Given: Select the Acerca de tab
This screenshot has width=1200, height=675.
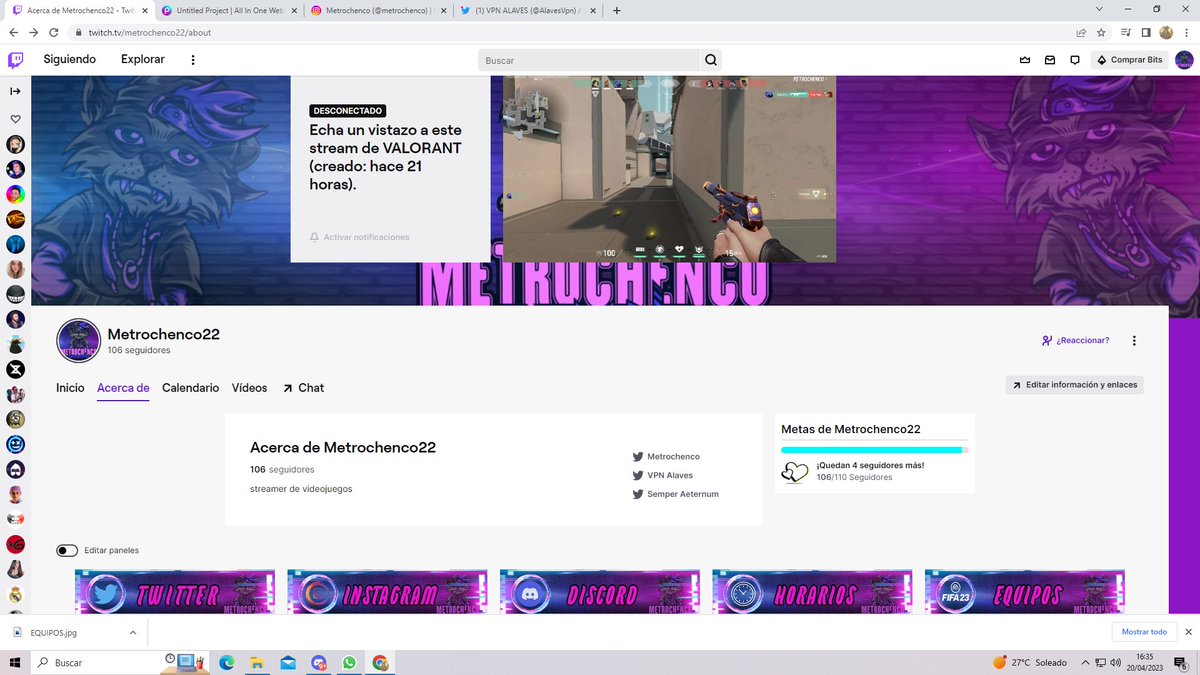Looking at the screenshot, I should [x=123, y=388].
